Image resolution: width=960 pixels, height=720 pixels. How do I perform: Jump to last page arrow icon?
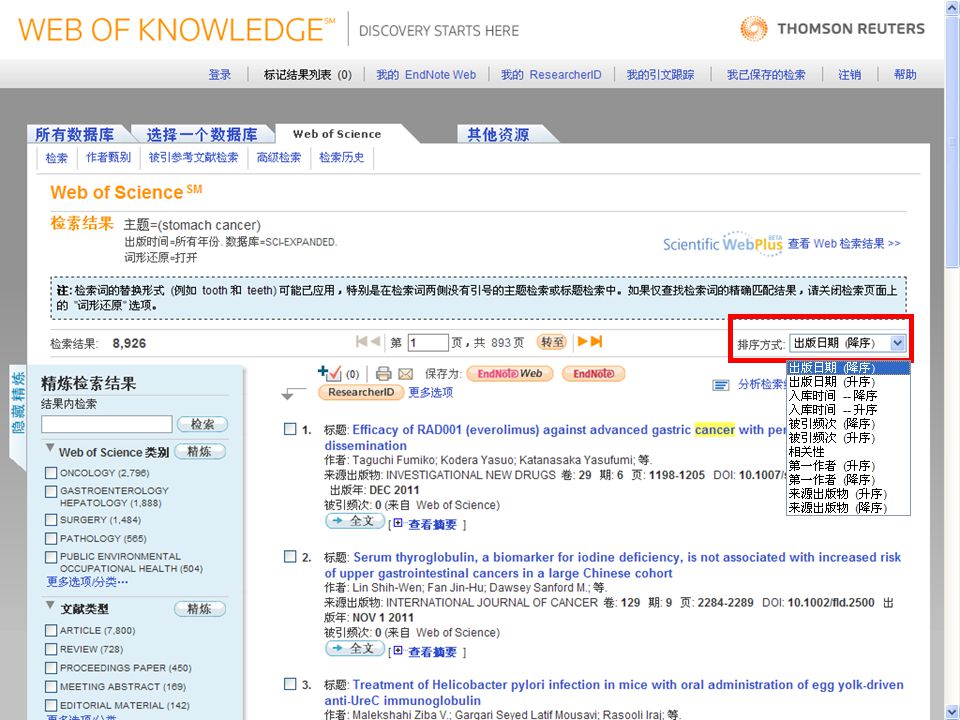point(596,342)
